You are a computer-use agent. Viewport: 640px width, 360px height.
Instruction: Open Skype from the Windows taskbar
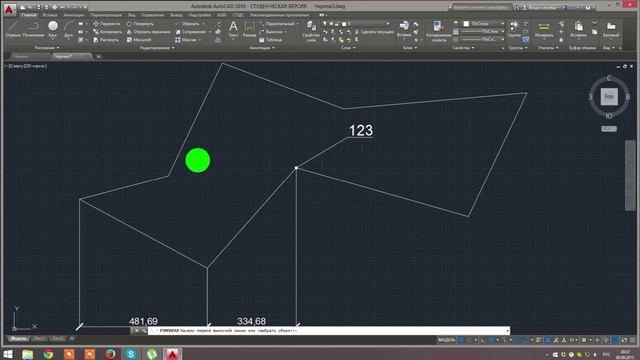click(x=131, y=353)
